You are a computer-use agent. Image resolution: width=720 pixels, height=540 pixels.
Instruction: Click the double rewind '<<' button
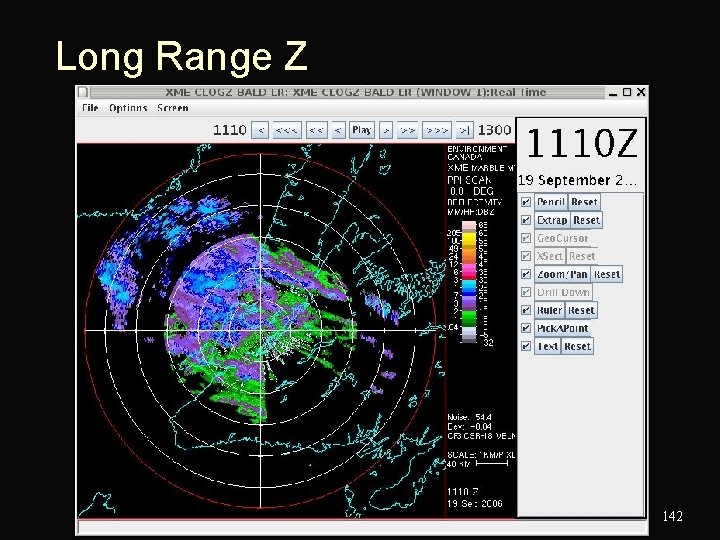click(x=316, y=130)
